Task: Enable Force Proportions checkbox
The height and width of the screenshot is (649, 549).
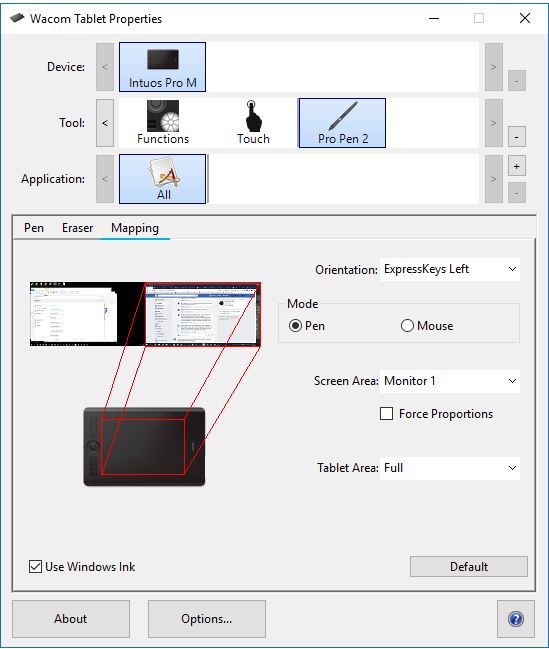Action: point(386,413)
